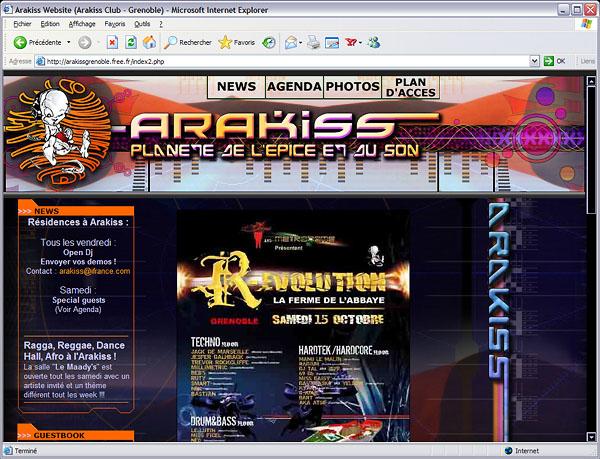This screenshot has height=459, width=600.
Task: Click the 'Envoyer vos demos !' text
Action: coord(78,262)
